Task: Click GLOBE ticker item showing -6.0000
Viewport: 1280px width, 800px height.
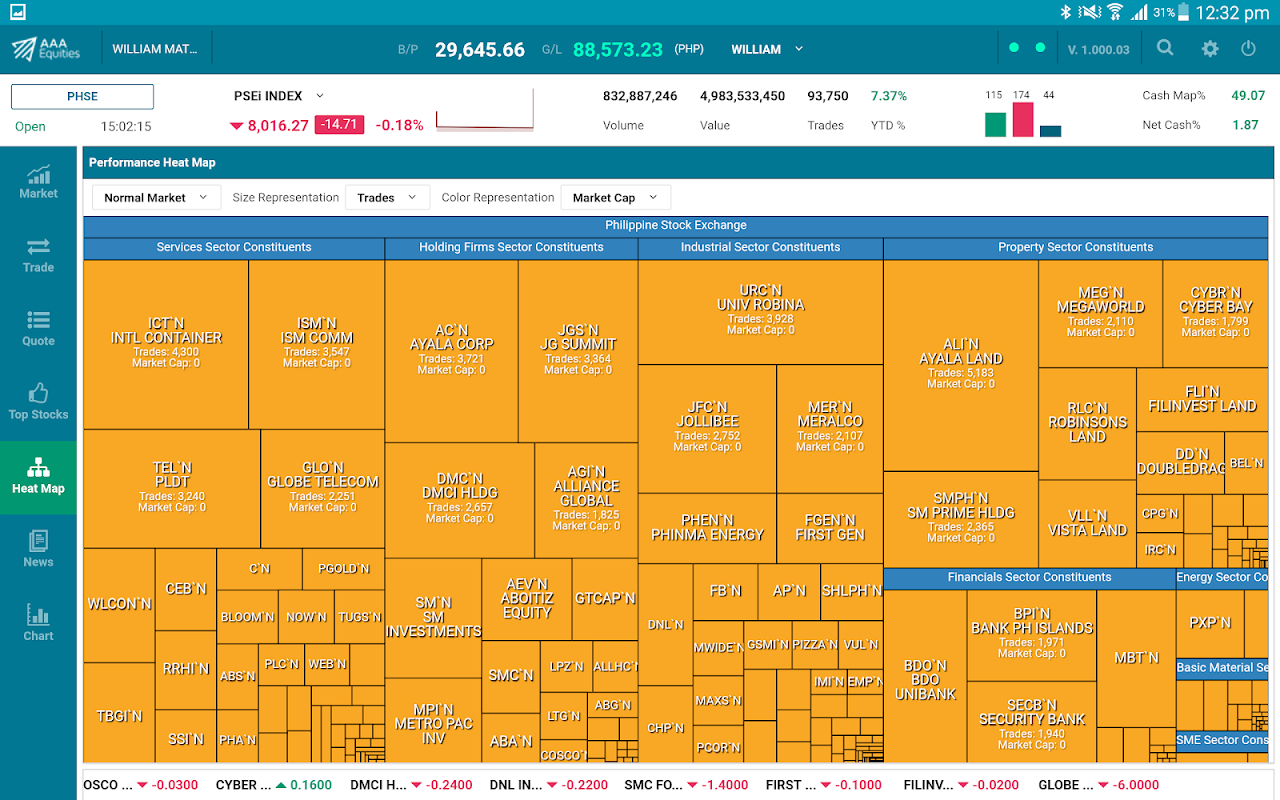Action: (1099, 785)
